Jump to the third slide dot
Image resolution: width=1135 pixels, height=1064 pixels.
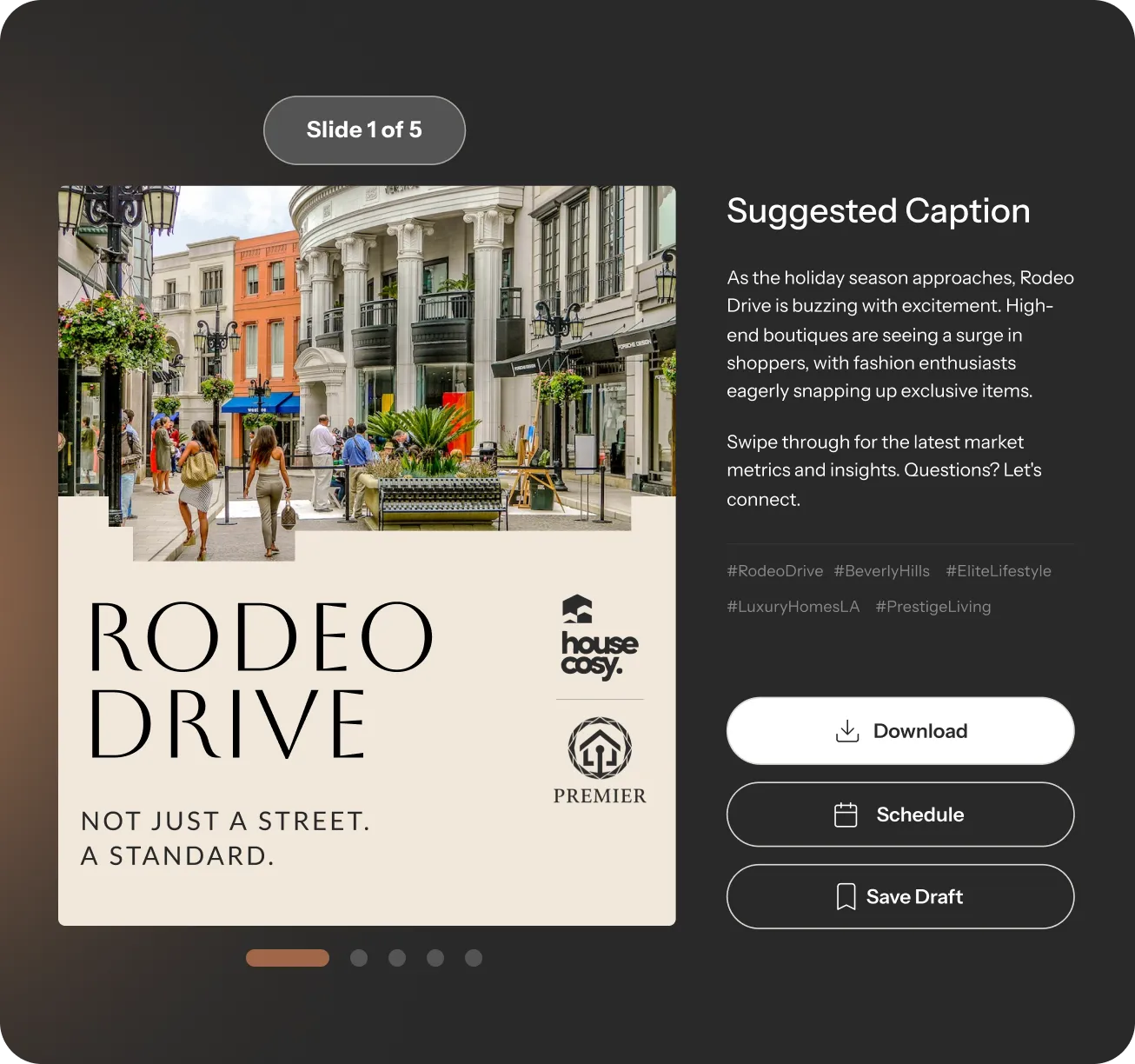[397, 958]
